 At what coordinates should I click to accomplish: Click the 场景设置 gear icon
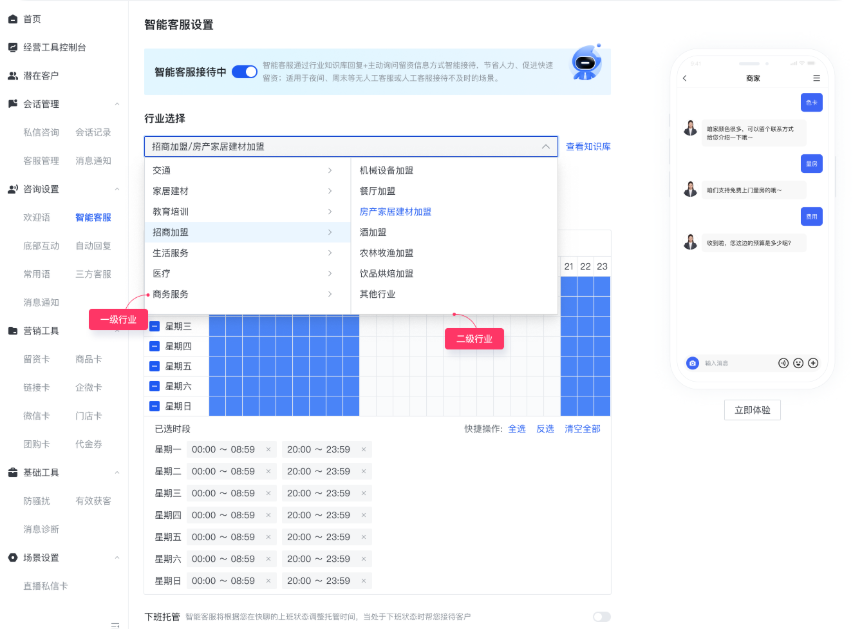coord(13,558)
